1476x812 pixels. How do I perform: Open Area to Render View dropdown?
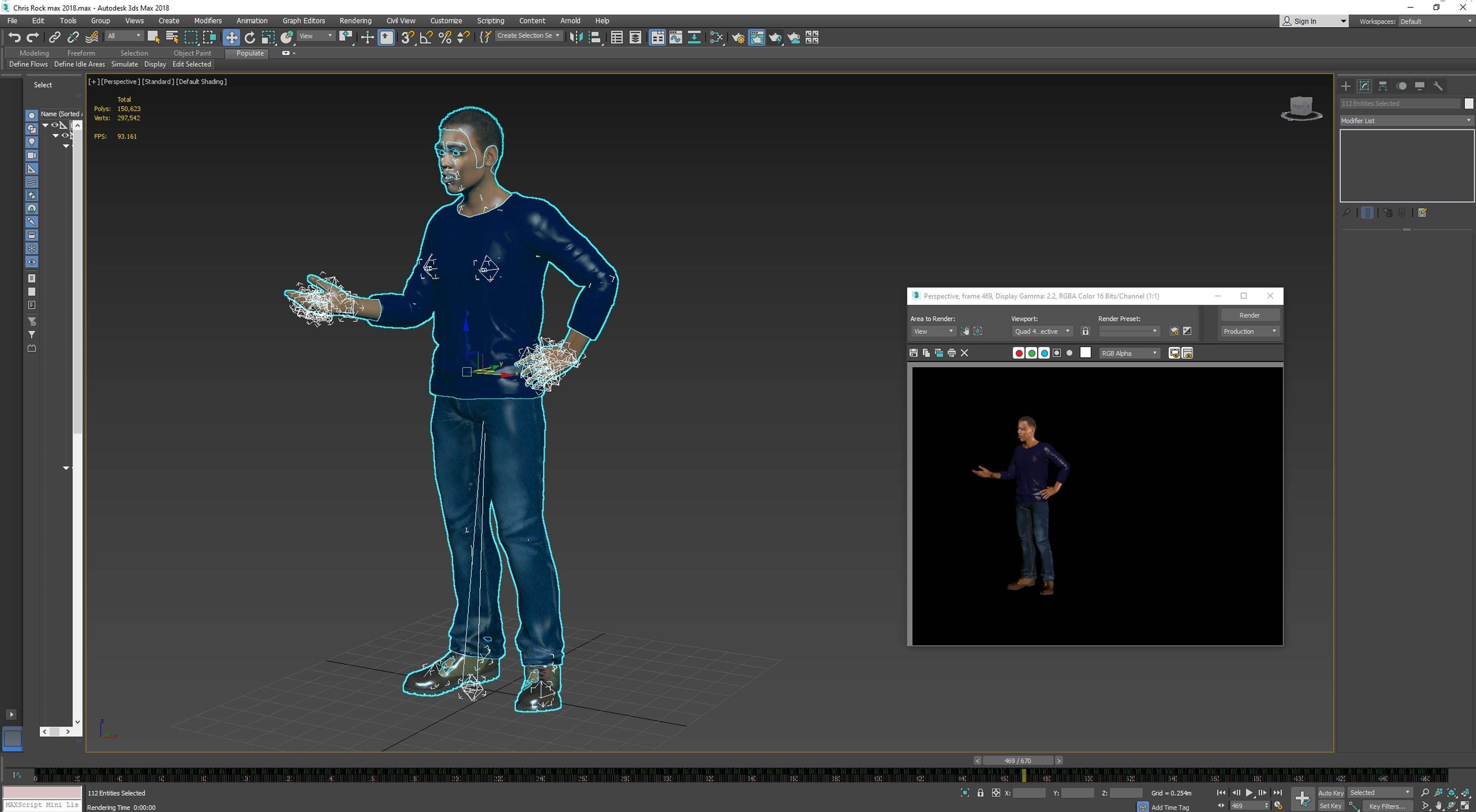coord(934,331)
